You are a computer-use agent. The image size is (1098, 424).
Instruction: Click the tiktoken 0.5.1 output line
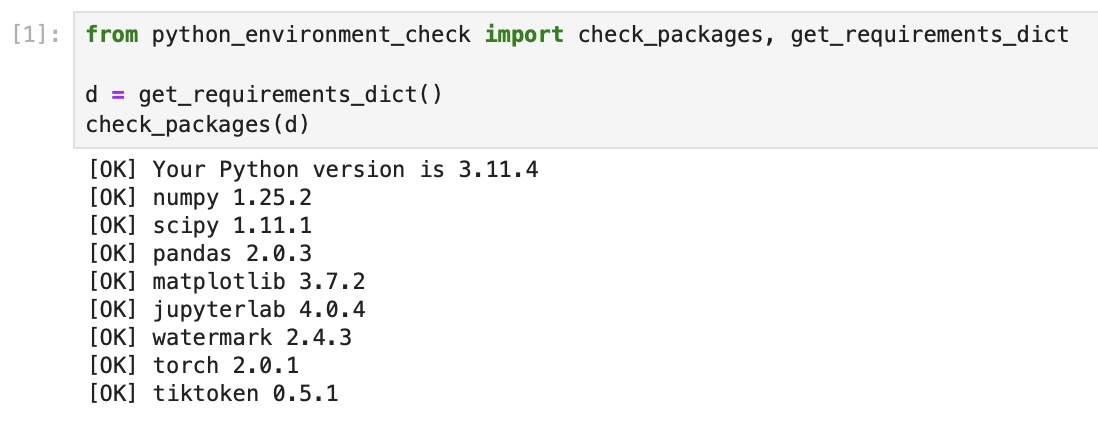coord(213,394)
